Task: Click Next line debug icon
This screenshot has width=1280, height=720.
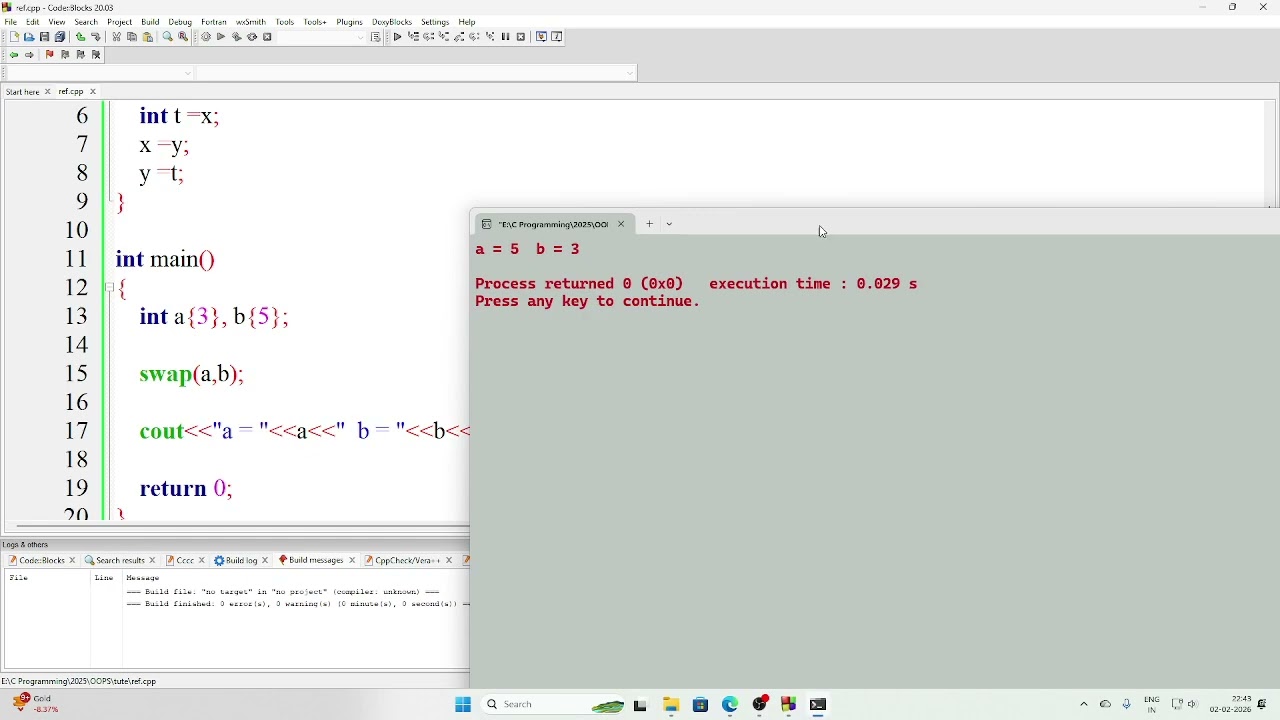Action: pyautogui.click(x=429, y=37)
